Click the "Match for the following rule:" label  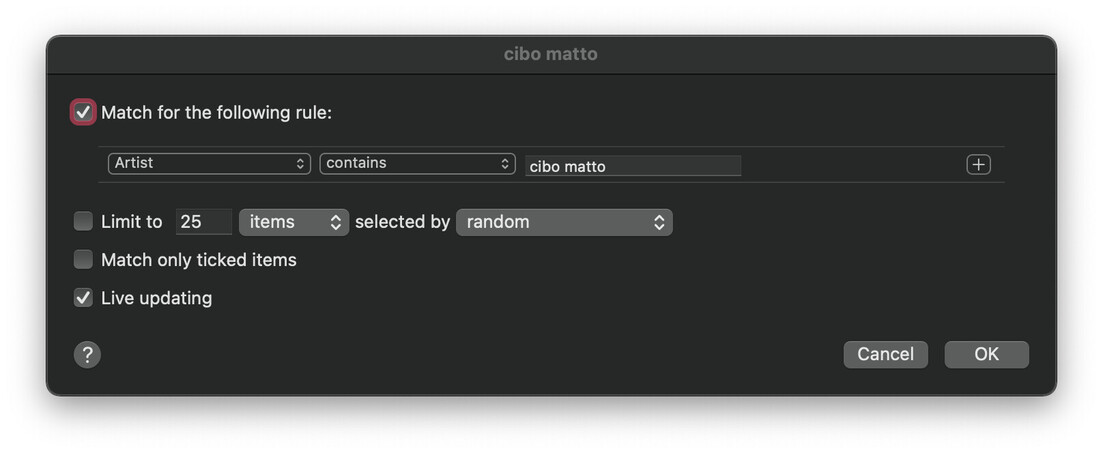216,112
